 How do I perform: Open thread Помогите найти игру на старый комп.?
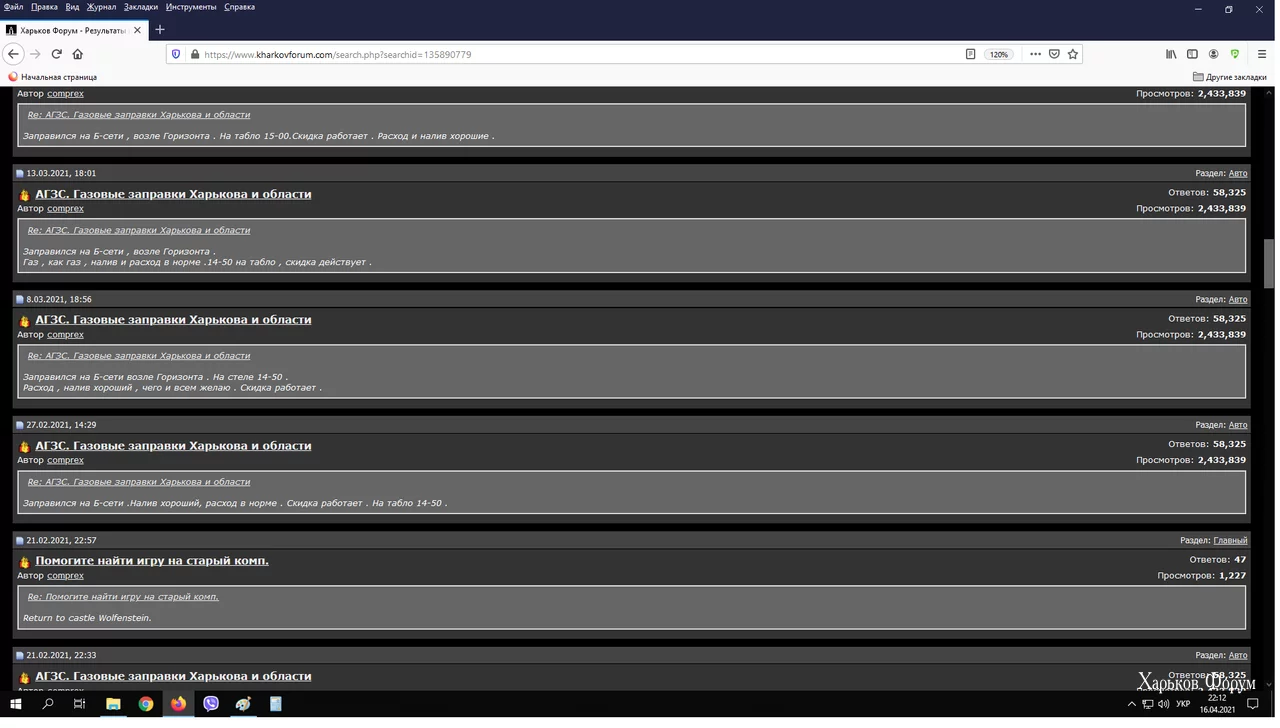152,561
